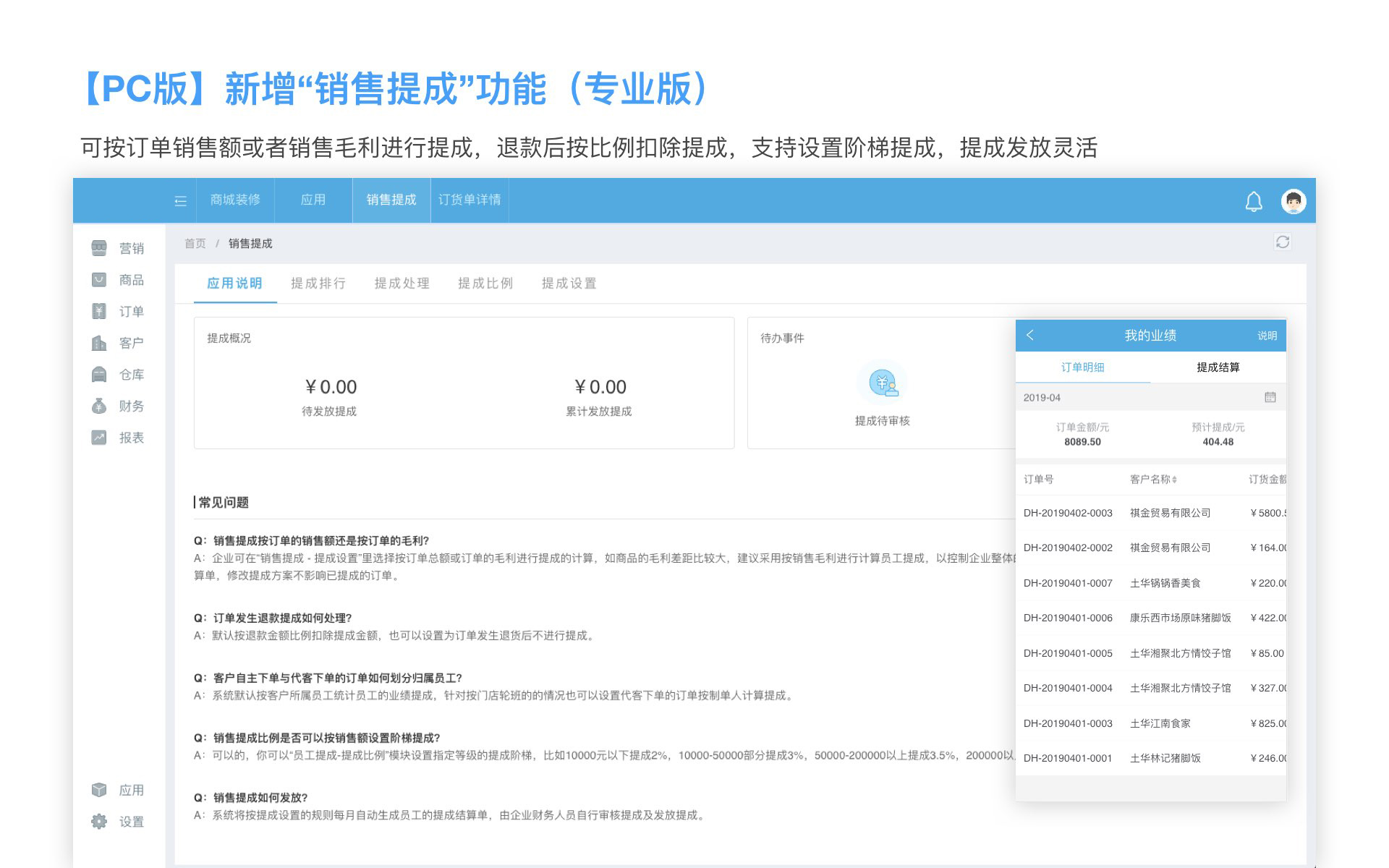Collapse sidebar with hamburger menu icon

point(181,201)
